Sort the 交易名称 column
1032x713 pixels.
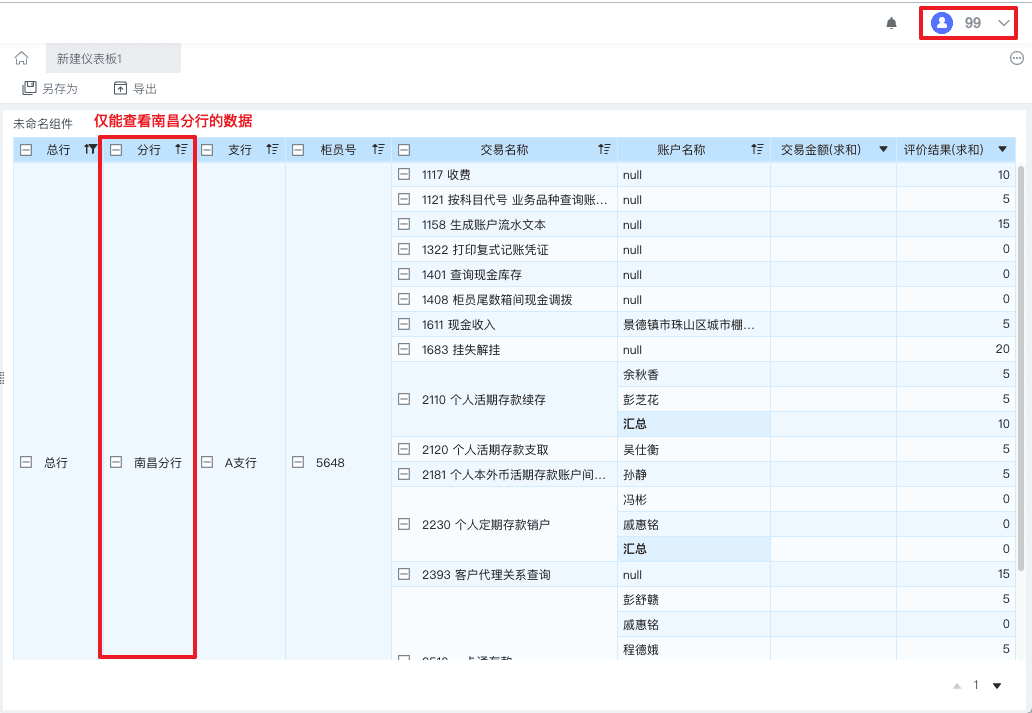(604, 149)
